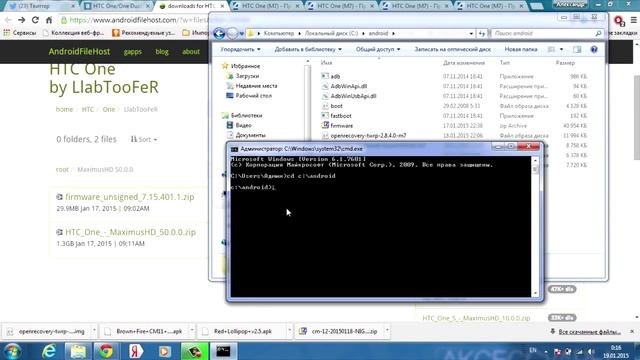Select cmd taskbar icon
This screenshot has width=640, height=360.
[223, 351]
